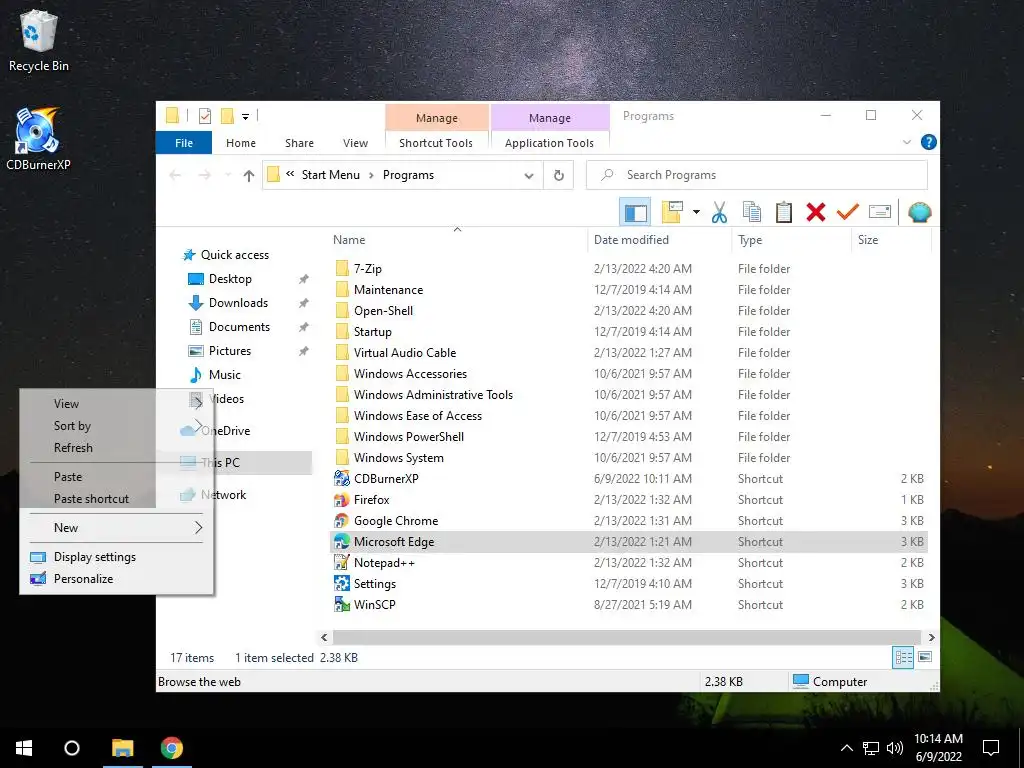
Task: Open the Windows Start button
Action: [24, 748]
